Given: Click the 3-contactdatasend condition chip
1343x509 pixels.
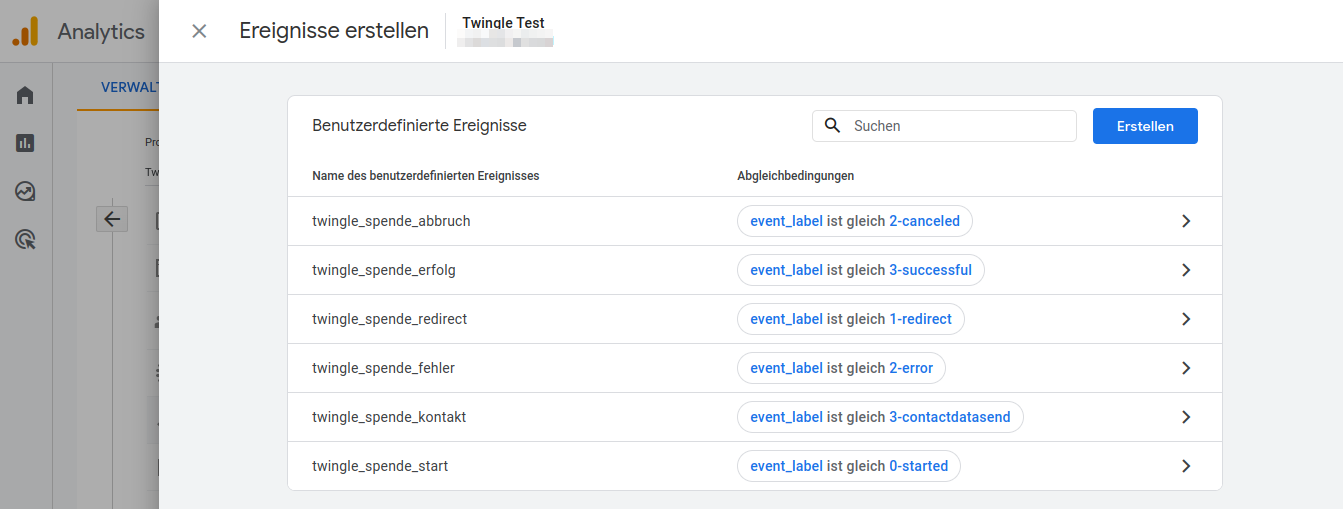Looking at the screenshot, I should pyautogui.click(x=880, y=417).
